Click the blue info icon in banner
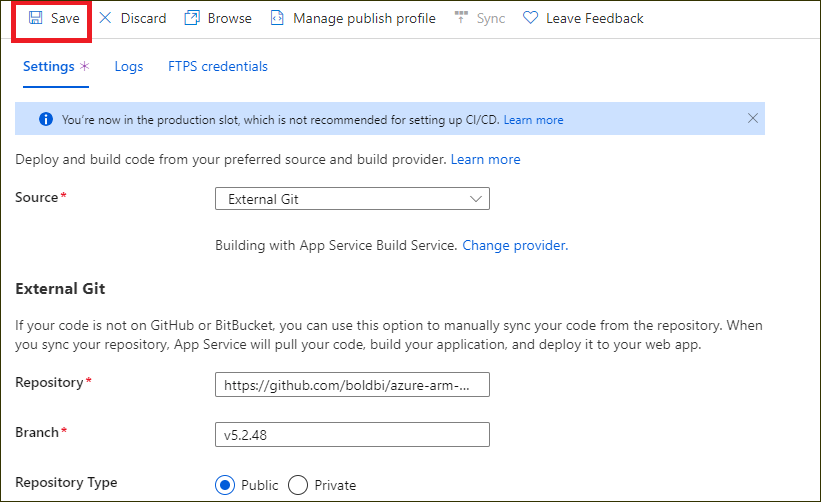 tap(45, 119)
